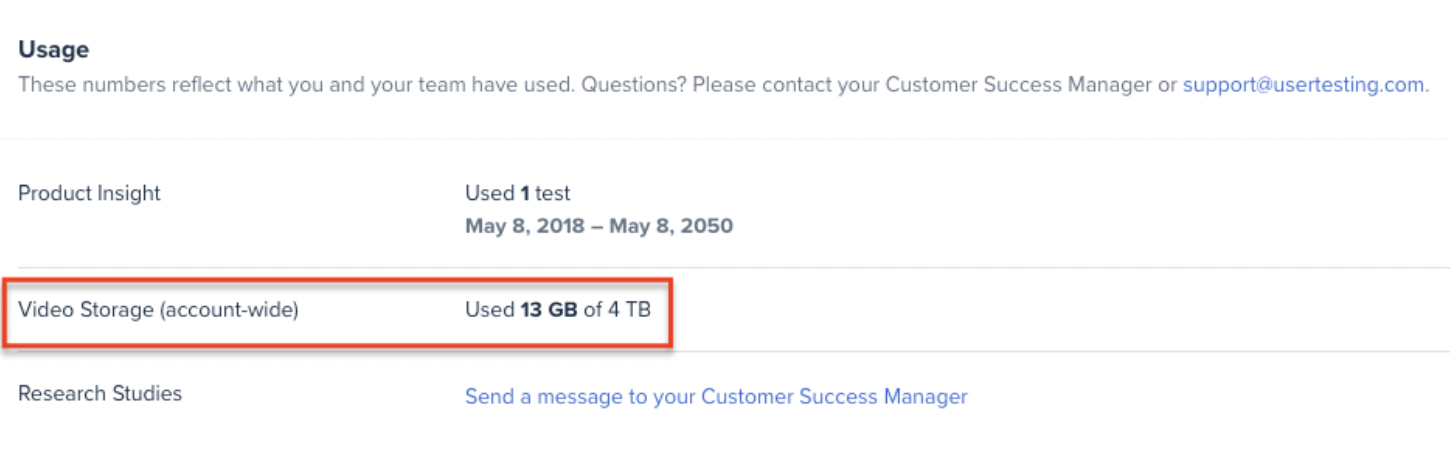Click the bold 13 GB storage value
Image resolution: width=1450 pixels, height=450 pixels.
click(549, 310)
